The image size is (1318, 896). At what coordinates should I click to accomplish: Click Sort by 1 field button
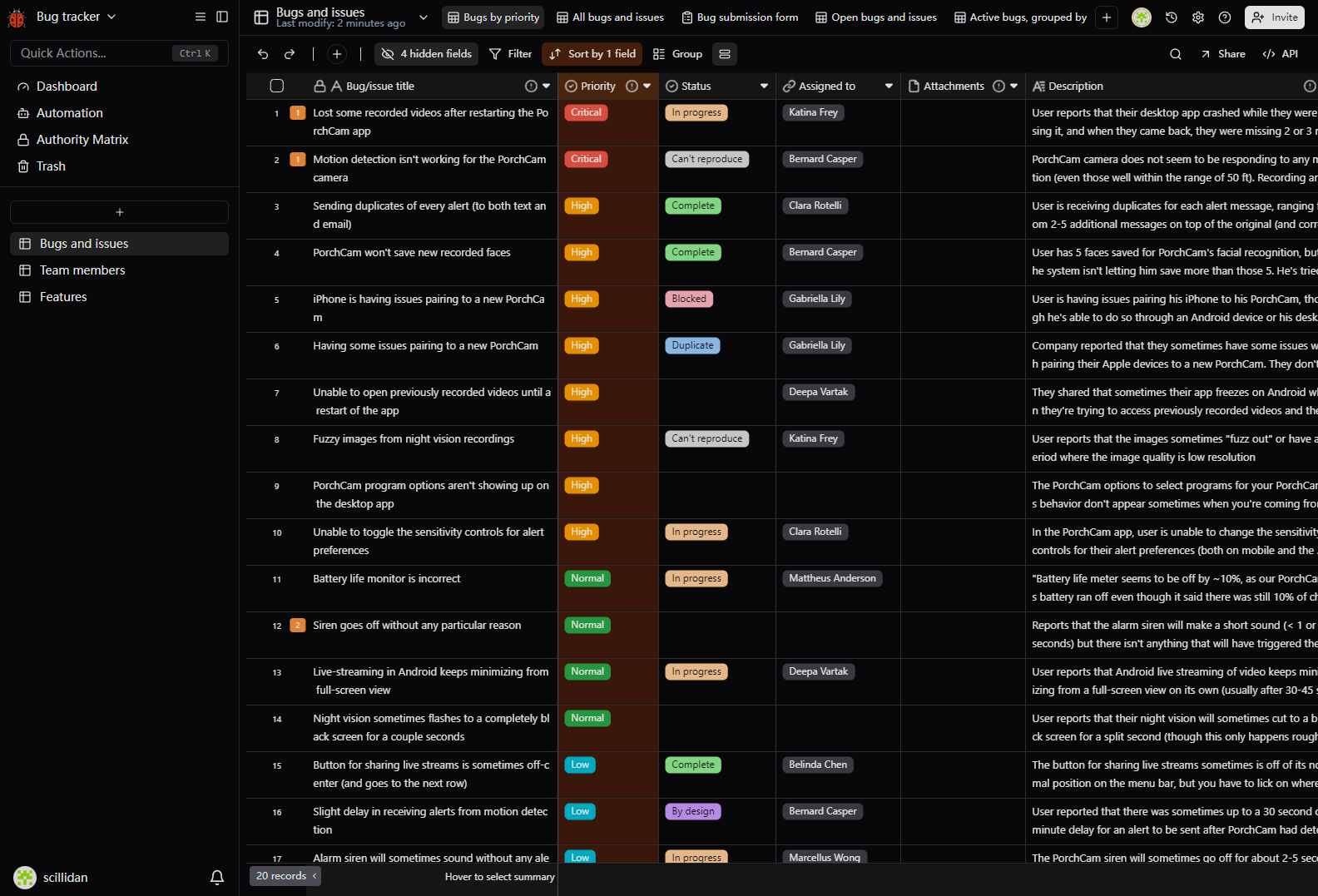(592, 54)
